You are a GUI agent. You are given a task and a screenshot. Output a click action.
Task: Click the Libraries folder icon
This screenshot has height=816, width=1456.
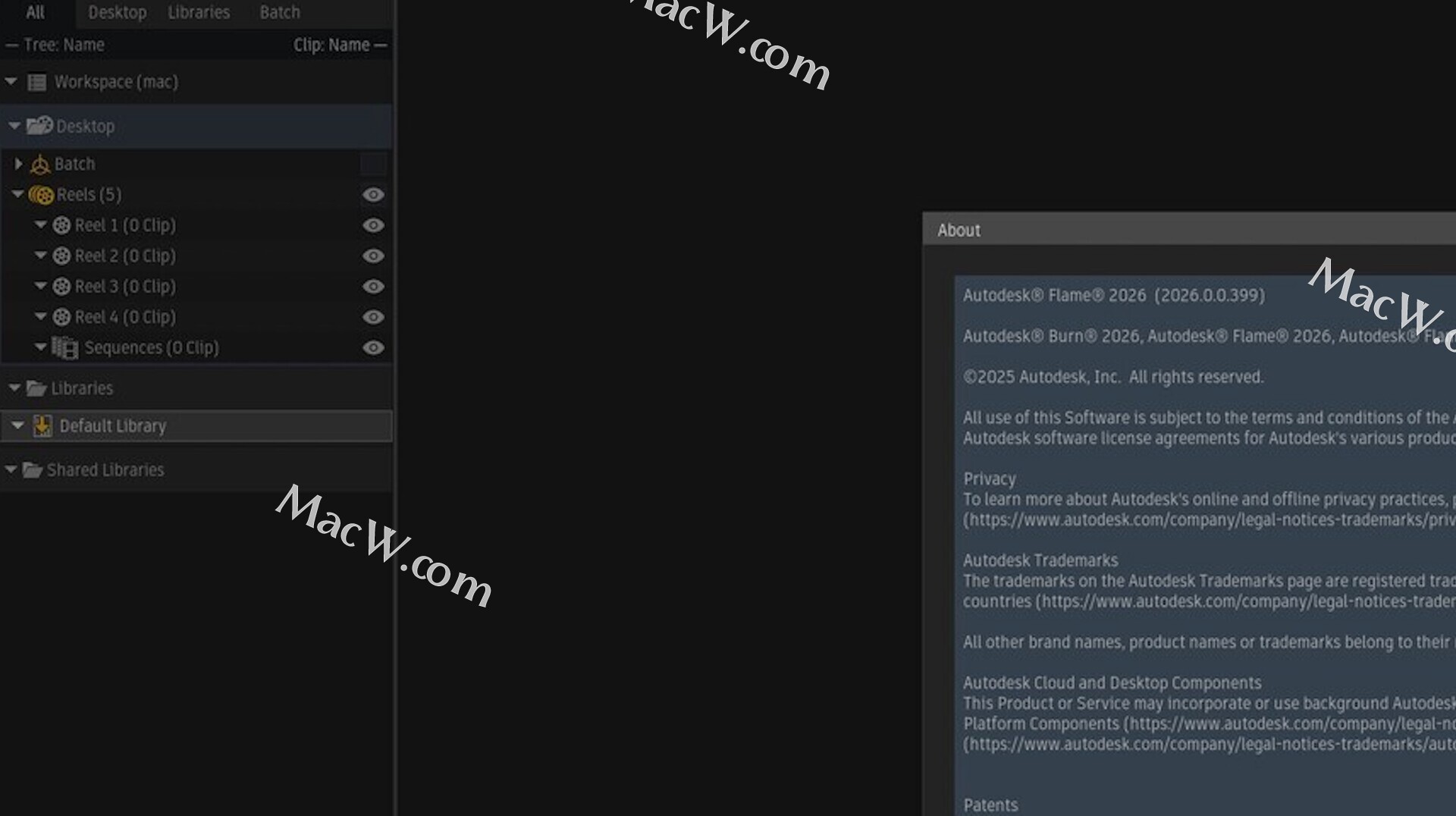point(36,388)
